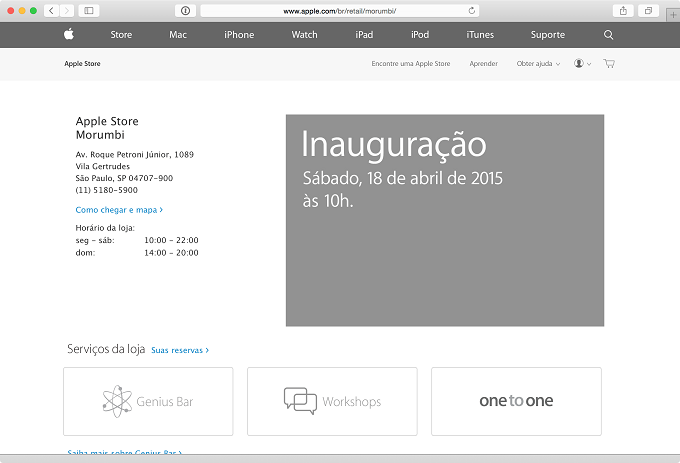Toggle the Safari sidebar button

[x=89, y=10]
